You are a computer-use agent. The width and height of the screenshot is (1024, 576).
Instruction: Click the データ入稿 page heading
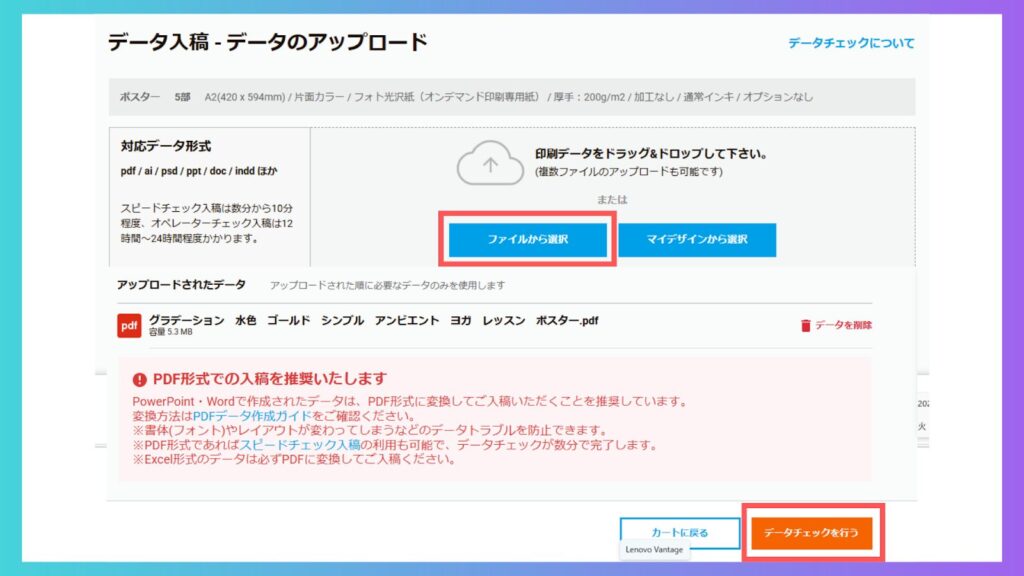[x=267, y=42]
